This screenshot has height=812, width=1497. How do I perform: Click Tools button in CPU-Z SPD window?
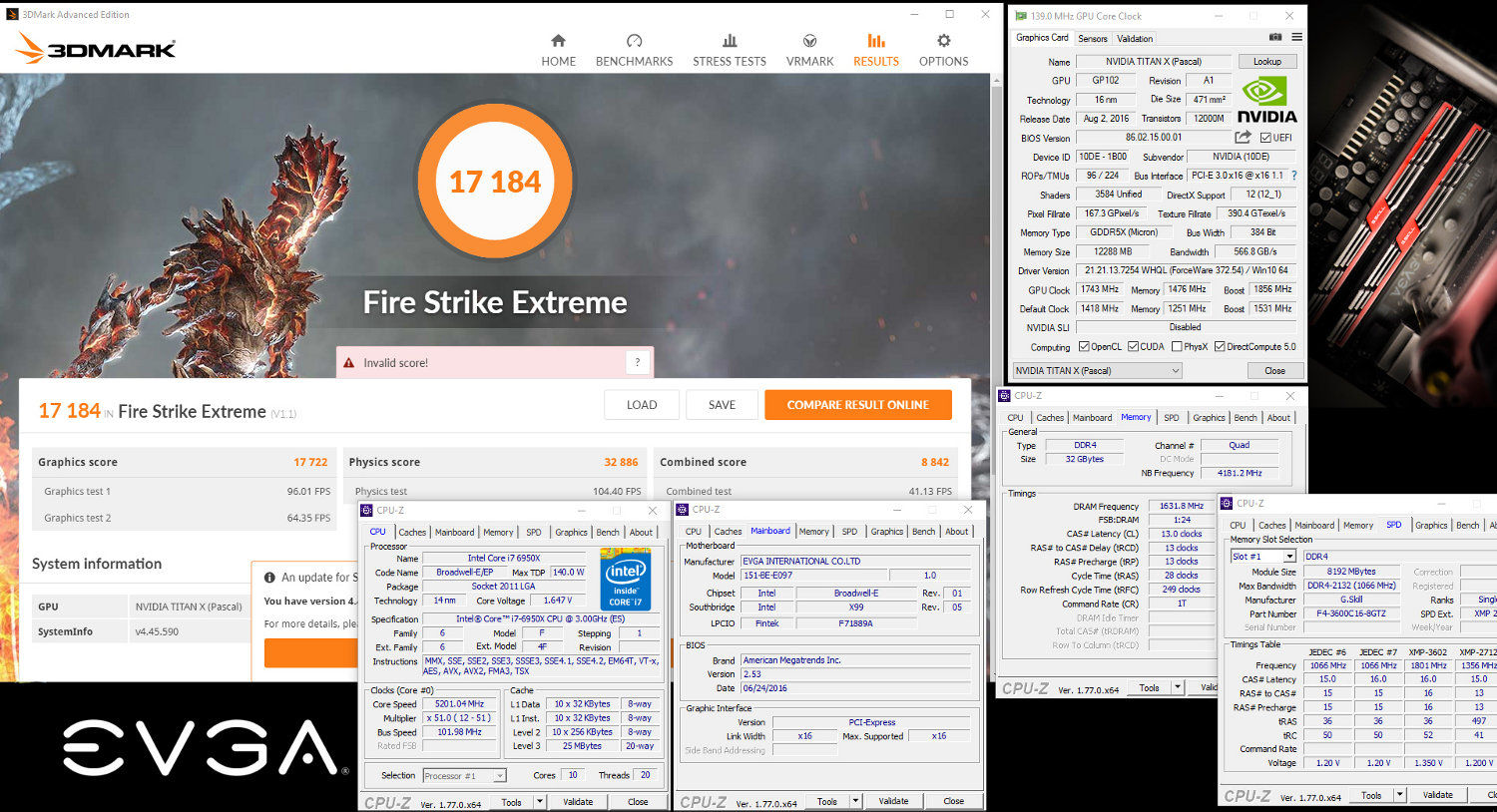1371,796
